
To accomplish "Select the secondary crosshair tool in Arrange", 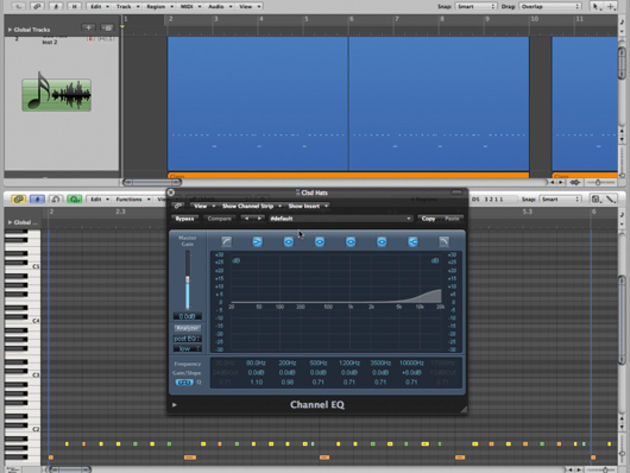I will pos(611,6).
